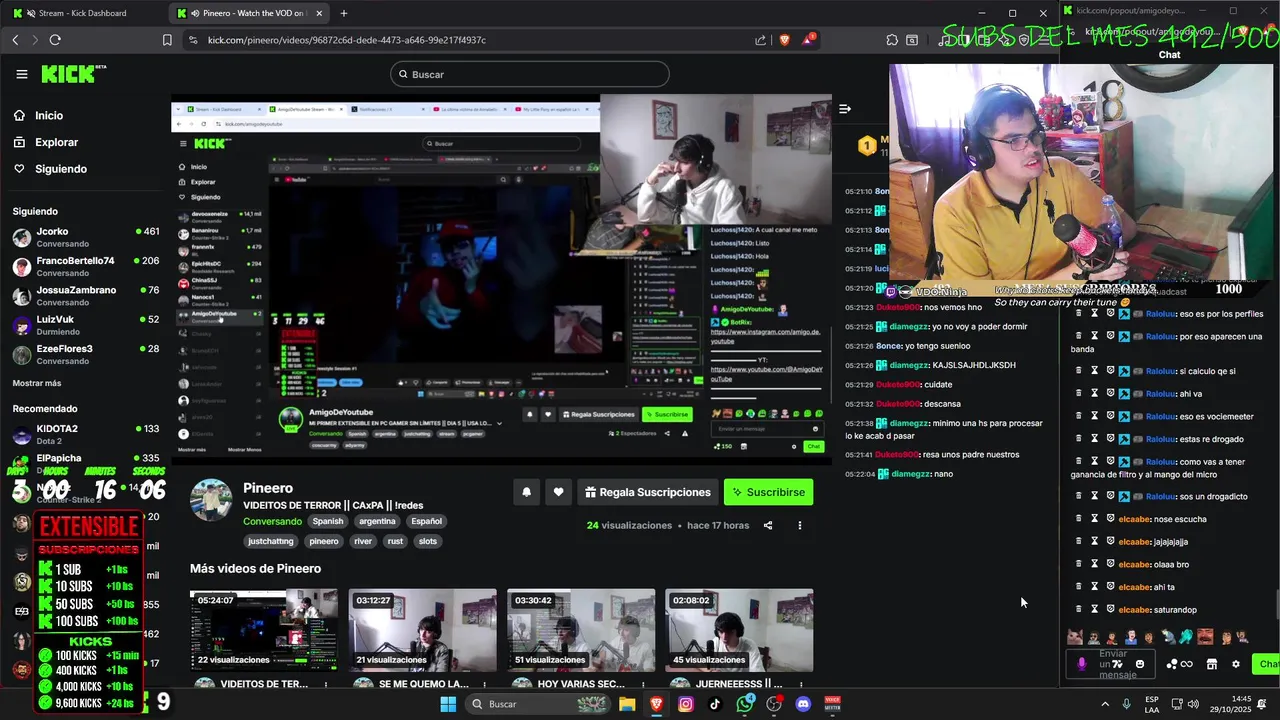Click Regala Suscripciones button

[648, 492]
